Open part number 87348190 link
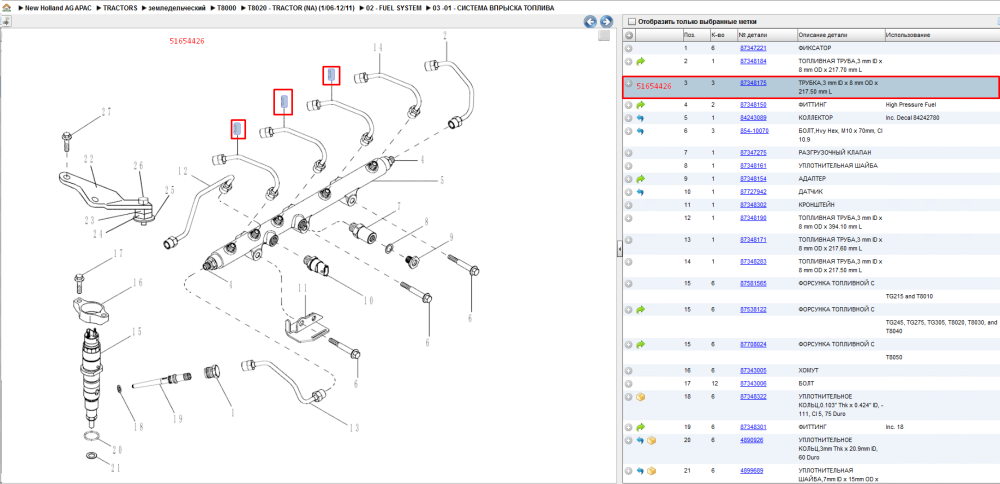 coord(753,218)
